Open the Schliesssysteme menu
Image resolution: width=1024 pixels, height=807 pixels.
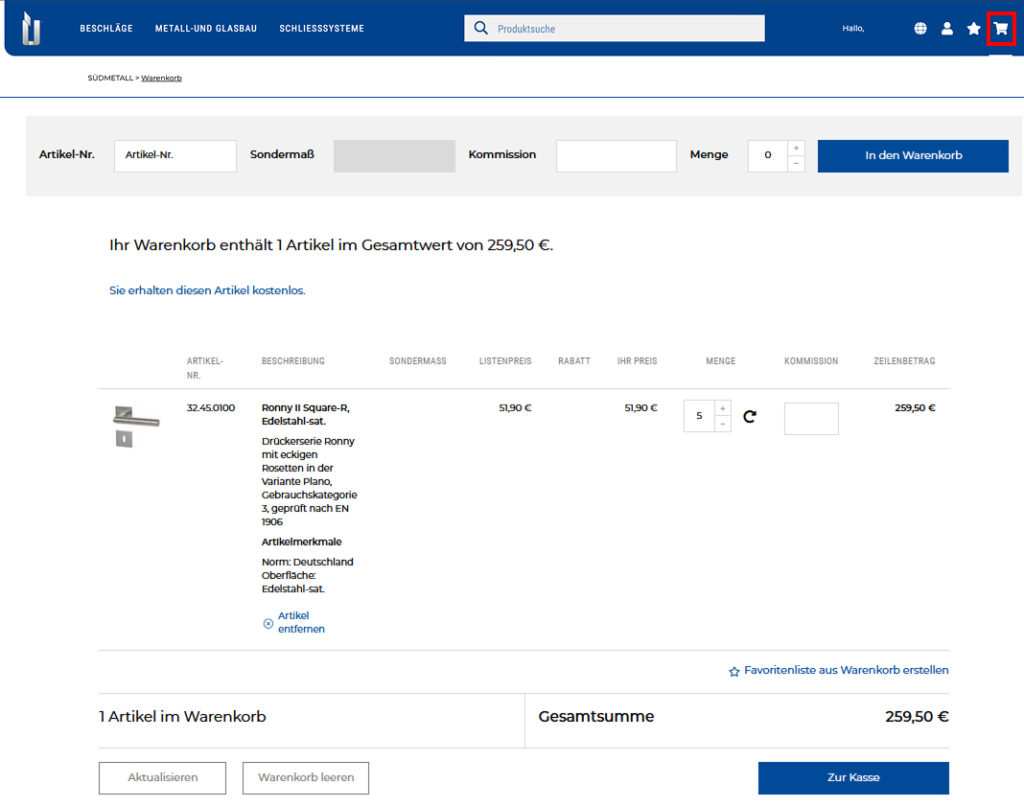[x=321, y=29]
